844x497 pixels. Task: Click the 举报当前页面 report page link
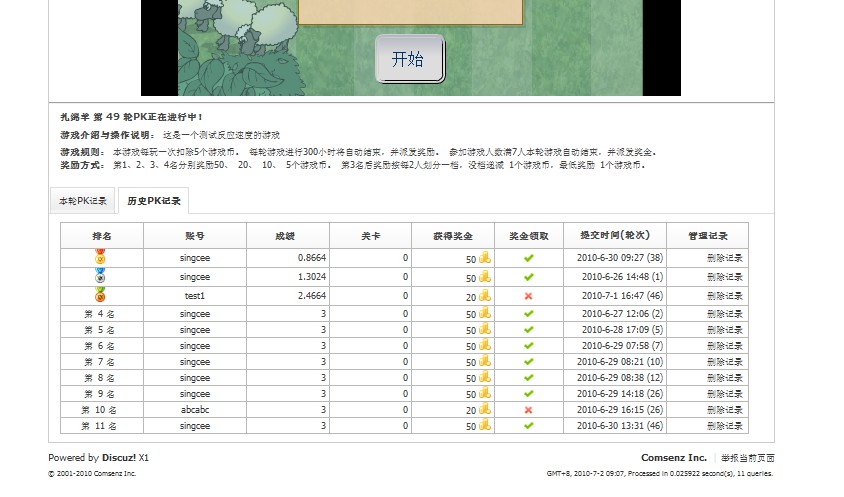(748, 458)
